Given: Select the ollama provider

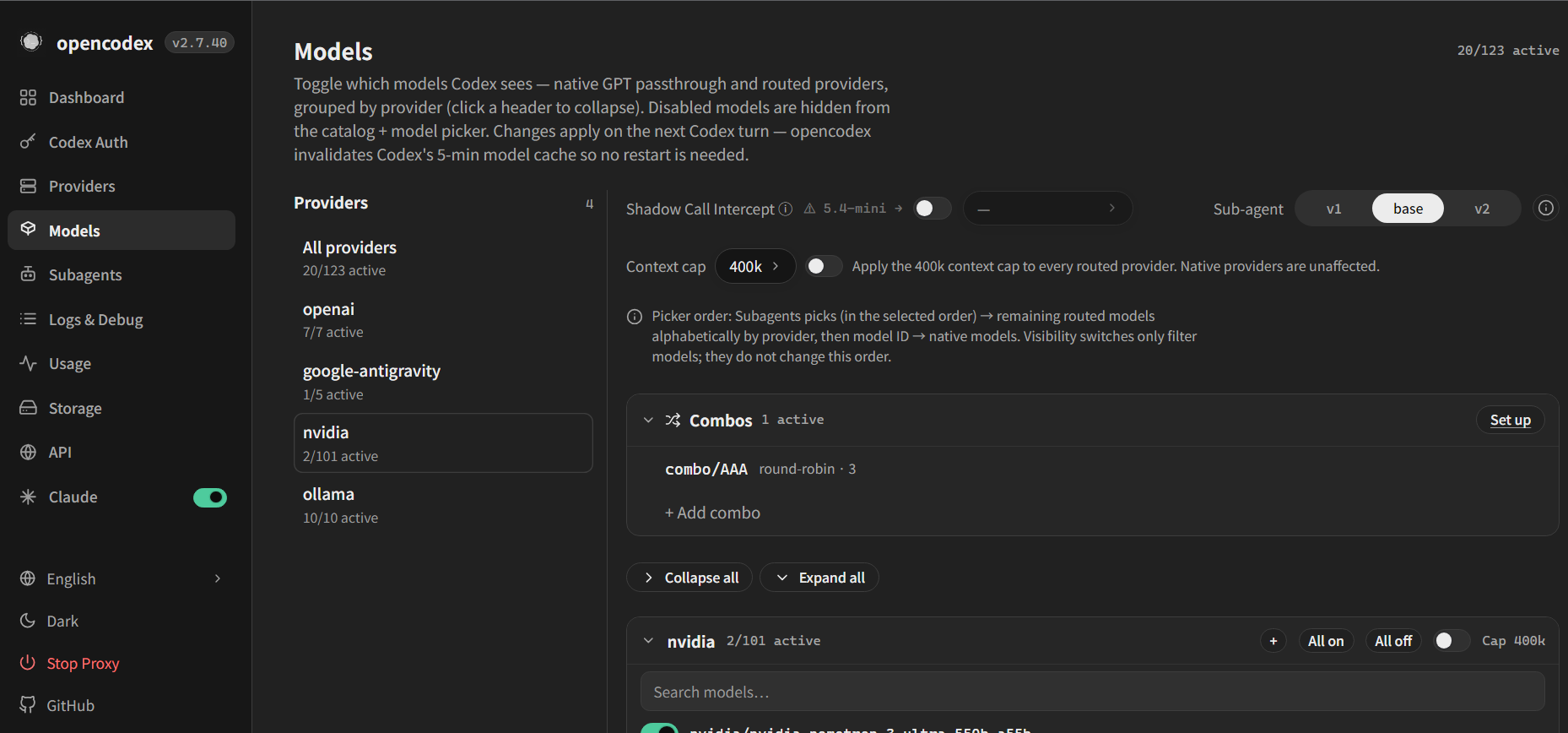Looking at the screenshot, I should tap(443, 505).
